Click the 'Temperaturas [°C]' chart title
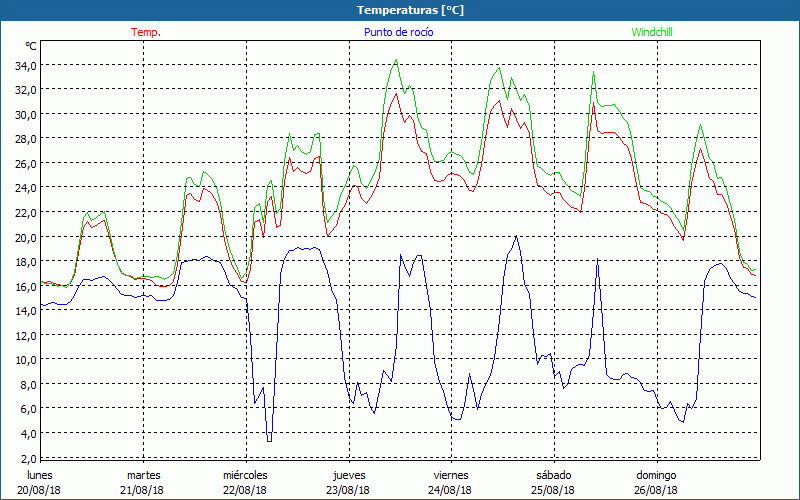Image resolution: width=800 pixels, height=500 pixels. [410, 10]
